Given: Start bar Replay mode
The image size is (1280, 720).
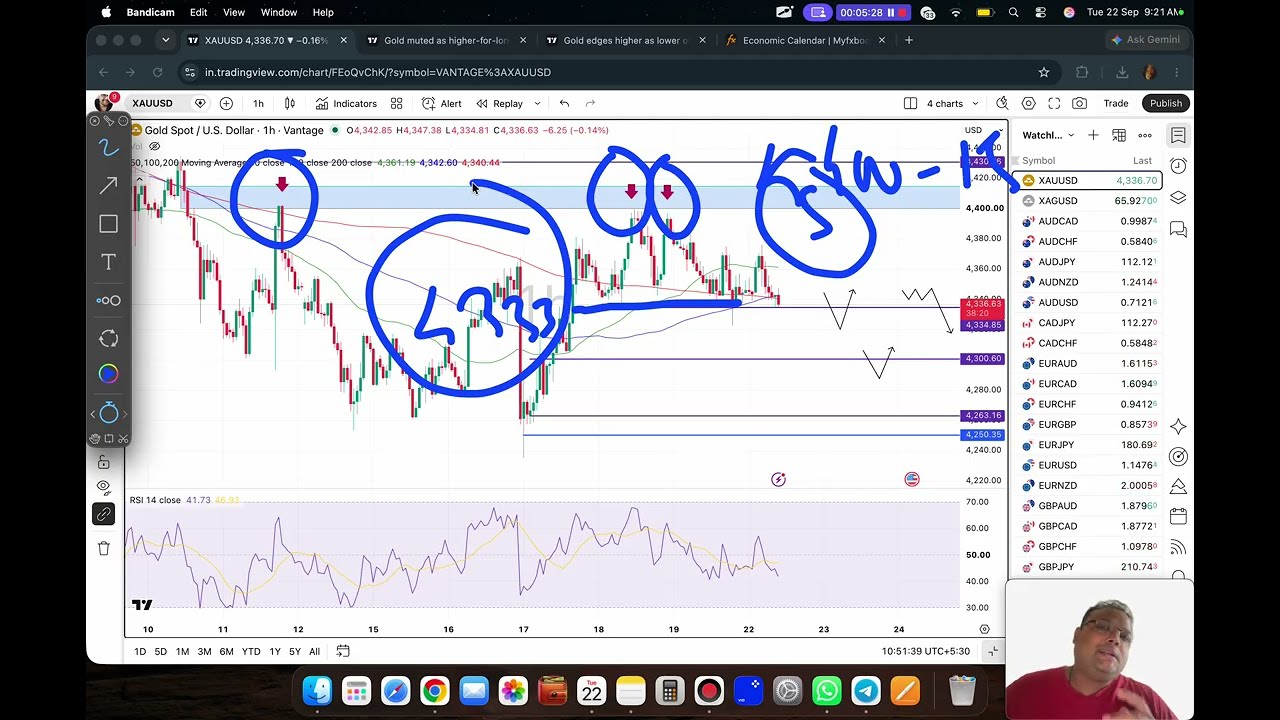Looking at the screenshot, I should coord(499,103).
